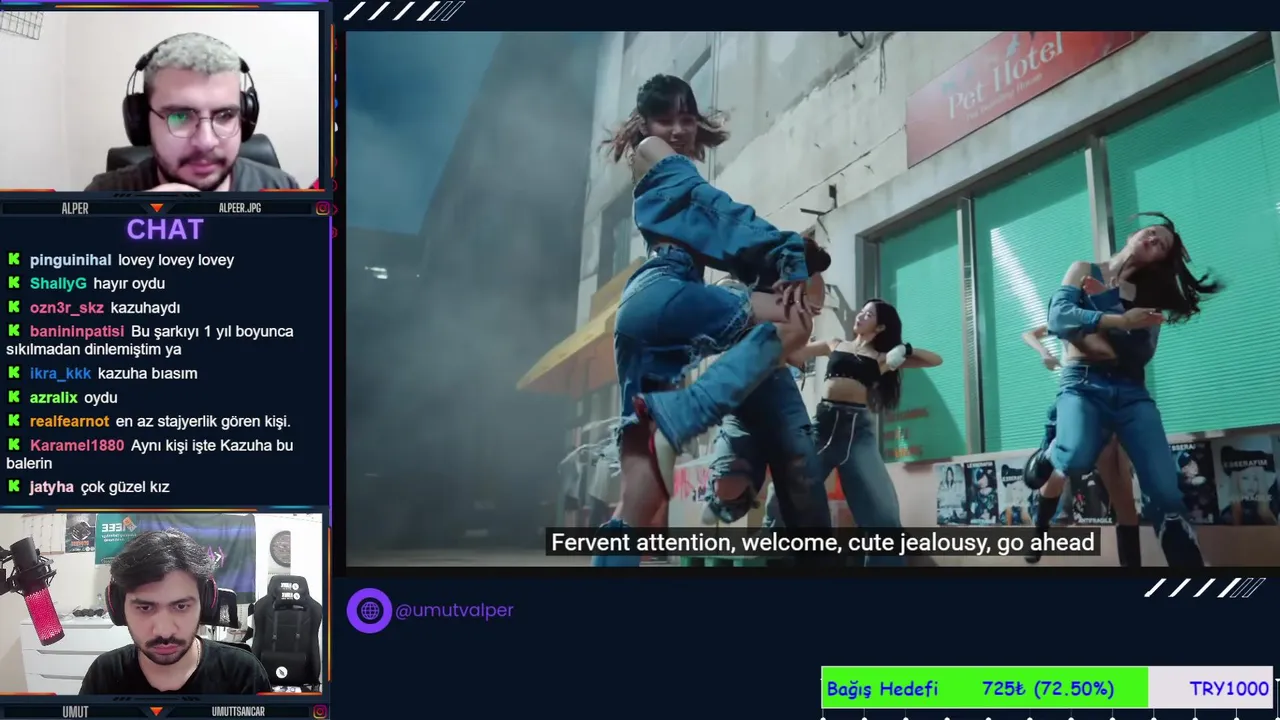Screen dimensions: 1280x720
Task: Click the UMUTTSANCAR Instagram handle label
Action: [238, 712]
